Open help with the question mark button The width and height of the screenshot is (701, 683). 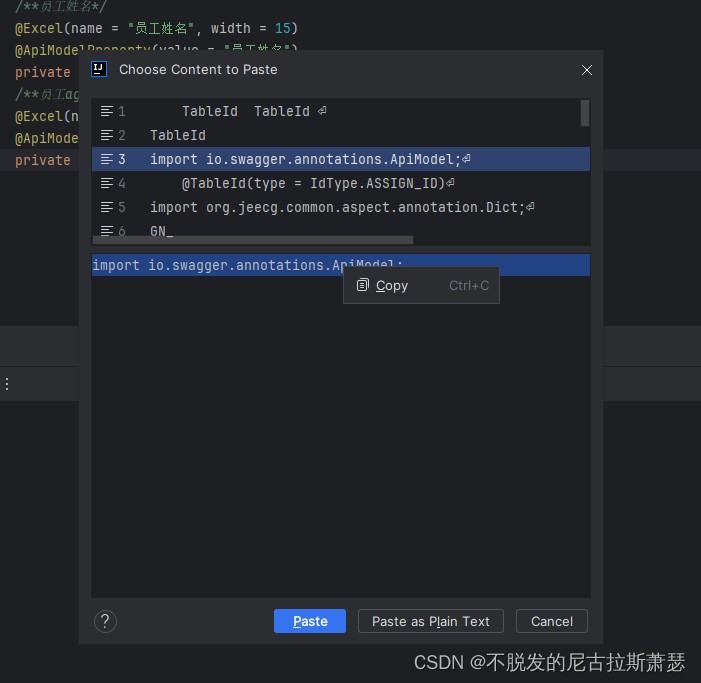pyautogui.click(x=106, y=621)
